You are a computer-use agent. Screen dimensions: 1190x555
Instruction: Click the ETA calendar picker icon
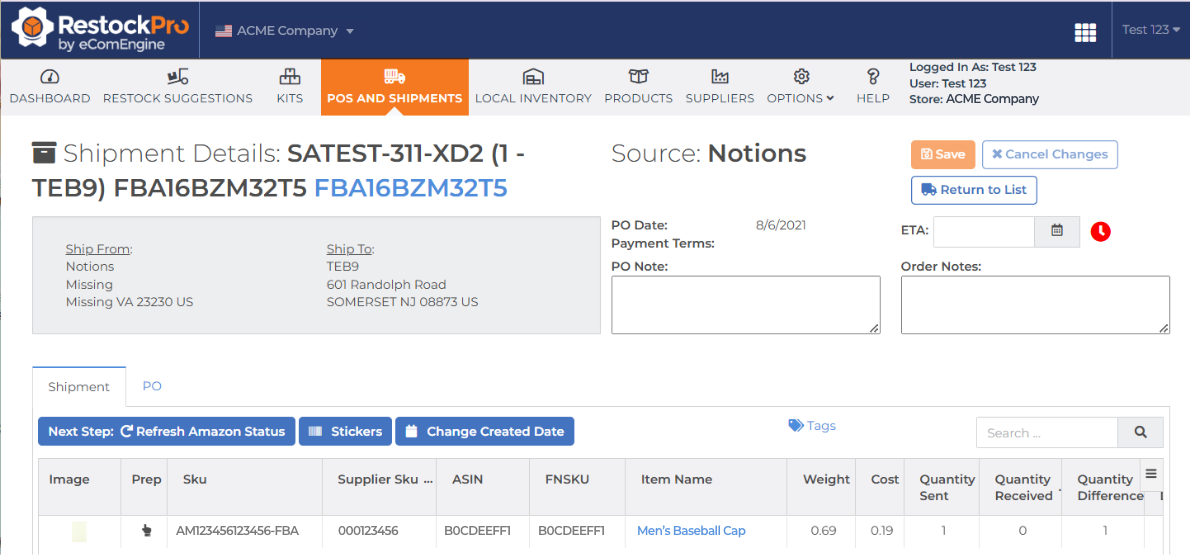pyautogui.click(x=1057, y=231)
